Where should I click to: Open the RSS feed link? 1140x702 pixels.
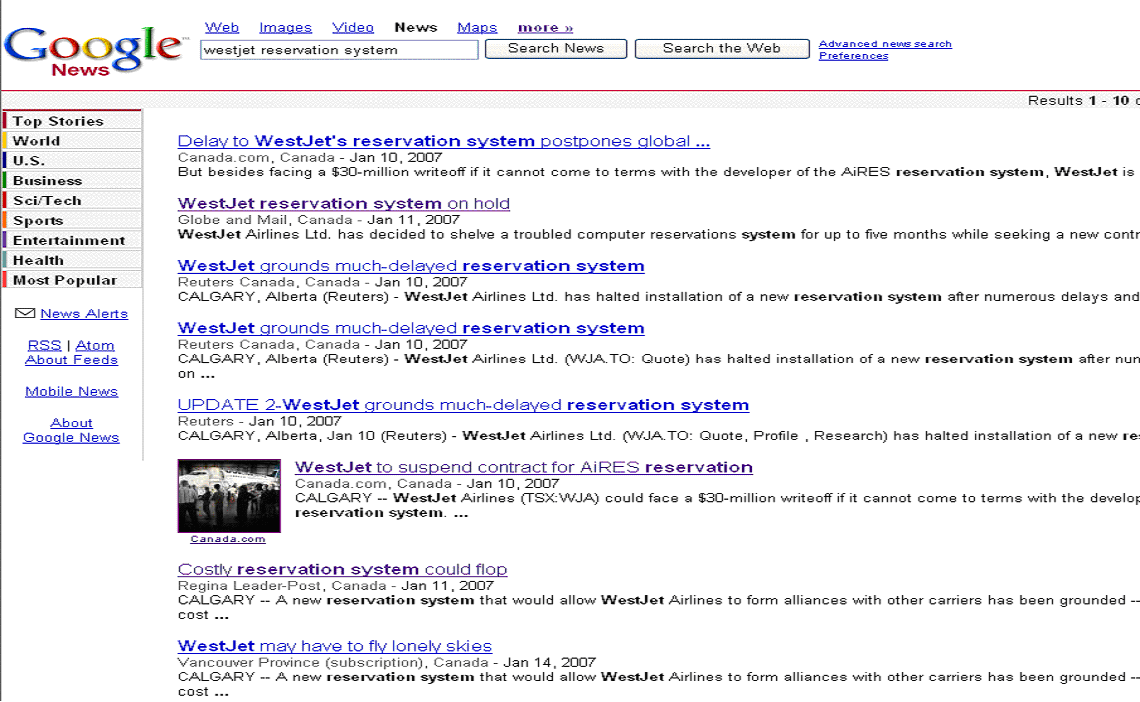tap(44, 345)
